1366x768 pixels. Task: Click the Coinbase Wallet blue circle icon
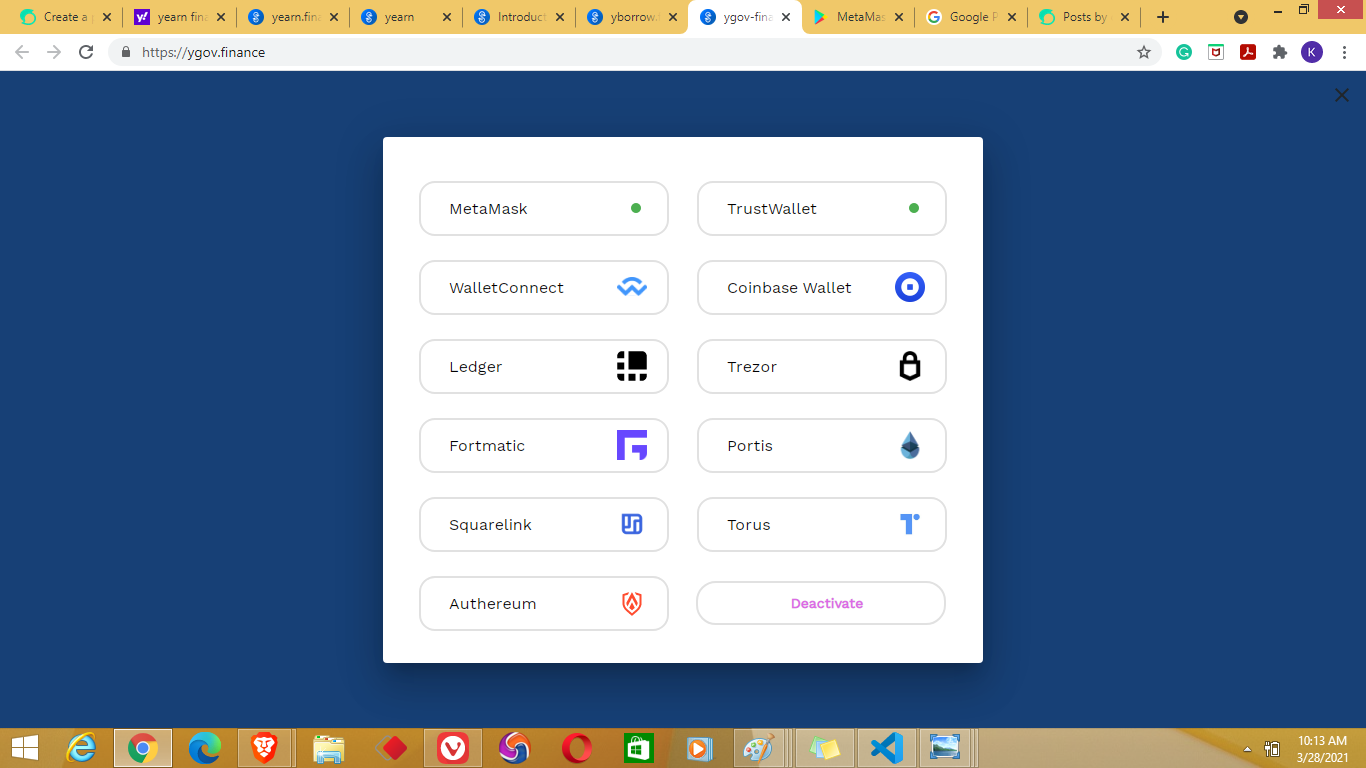910,288
